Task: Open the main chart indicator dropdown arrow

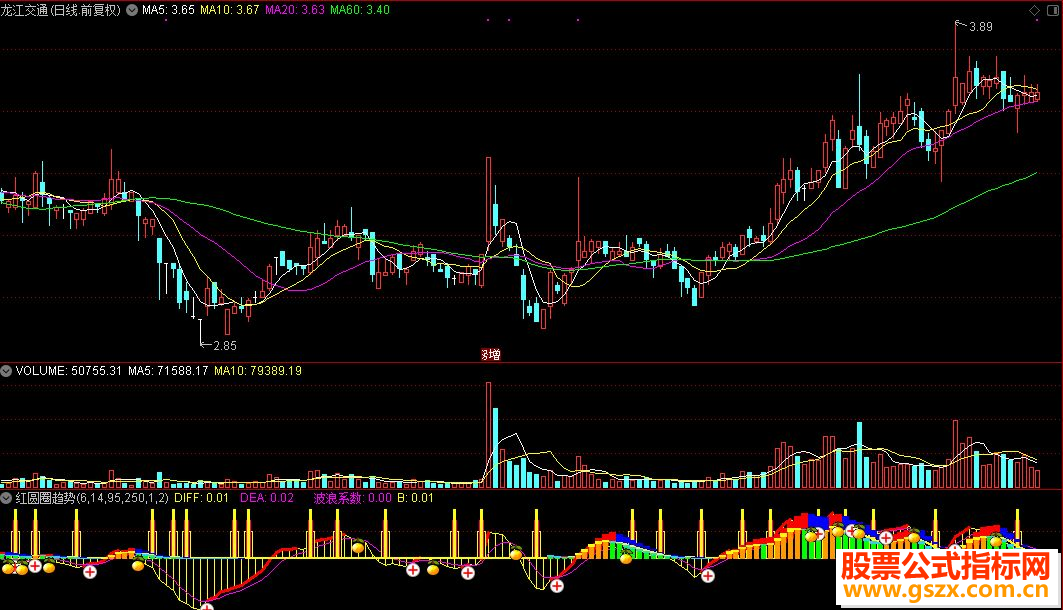Action: (x=132, y=10)
